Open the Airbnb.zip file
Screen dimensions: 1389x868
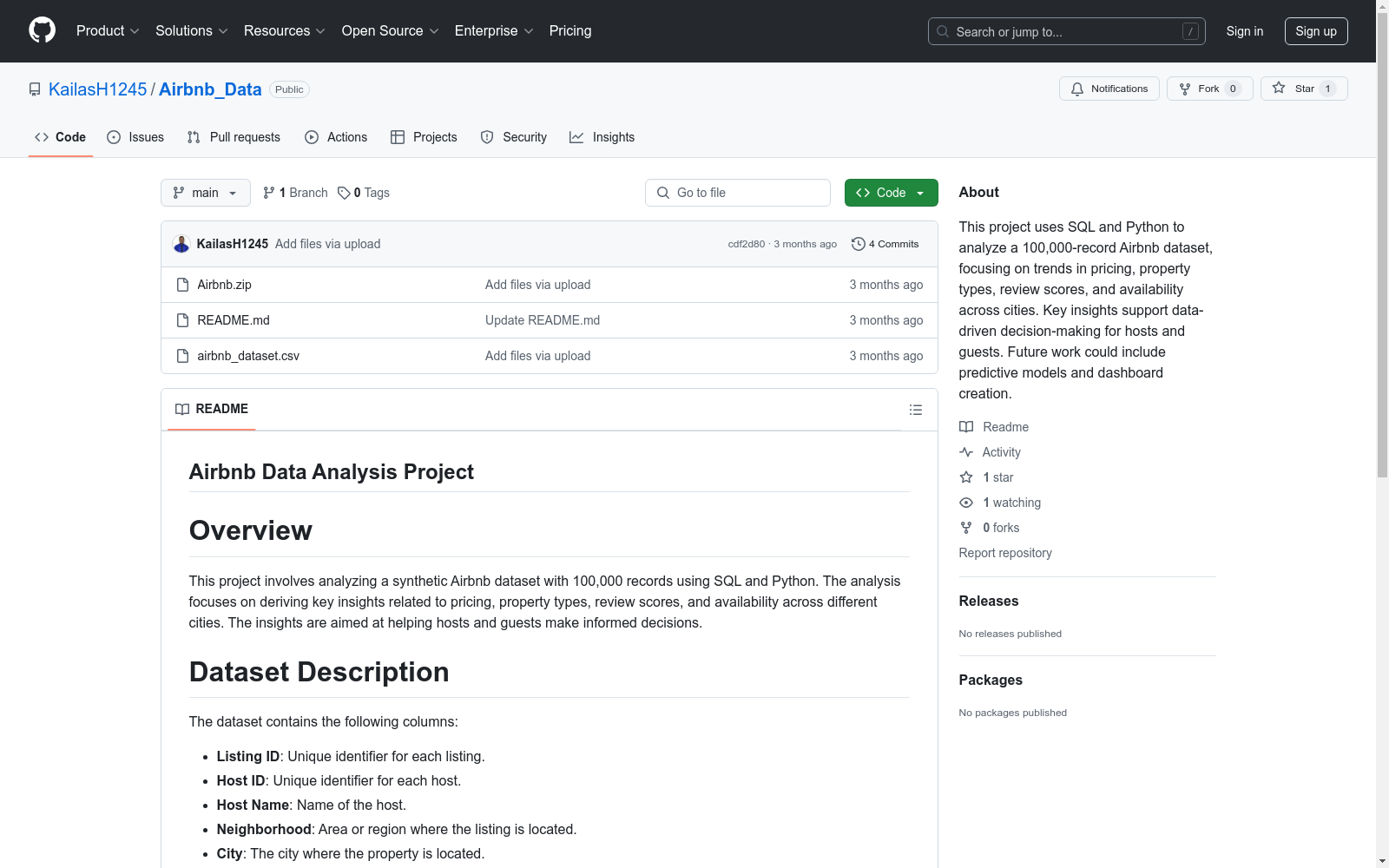pos(224,285)
